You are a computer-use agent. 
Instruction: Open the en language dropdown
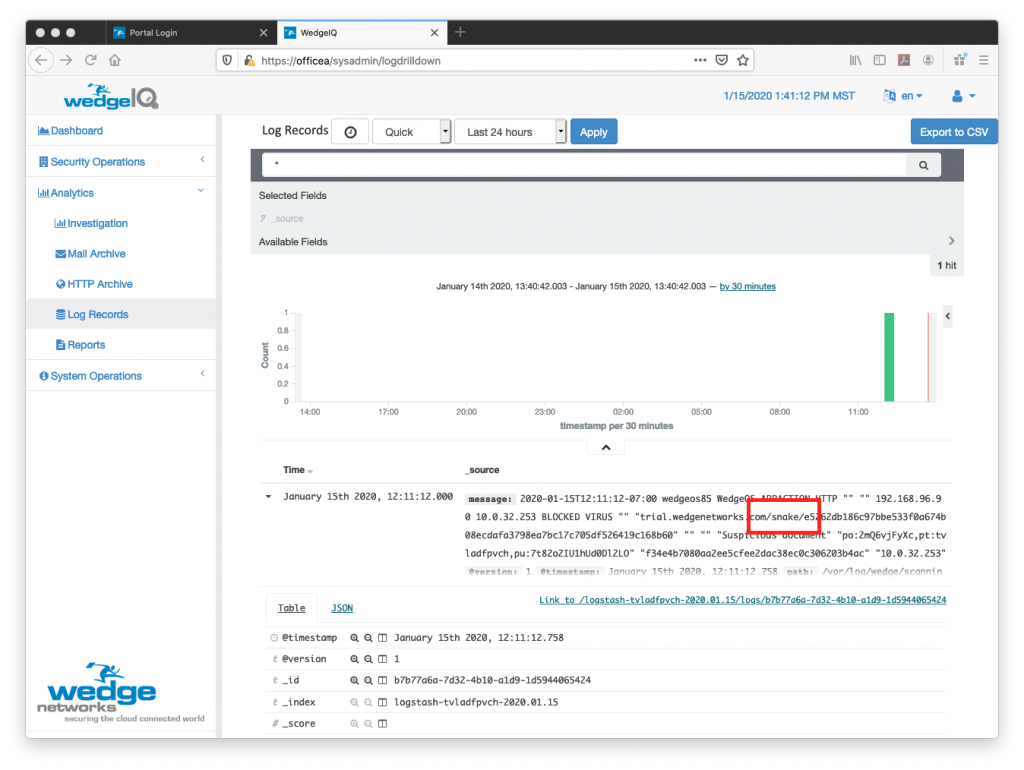tap(903, 96)
